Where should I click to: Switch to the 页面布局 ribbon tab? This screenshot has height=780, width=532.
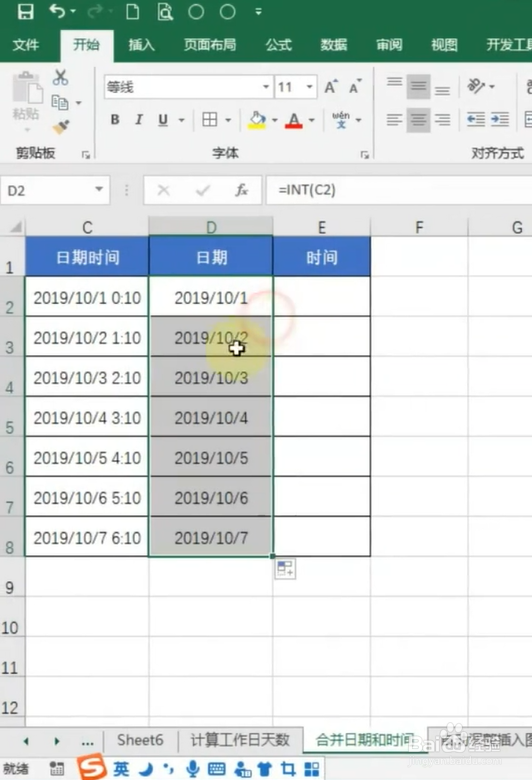tap(210, 45)
